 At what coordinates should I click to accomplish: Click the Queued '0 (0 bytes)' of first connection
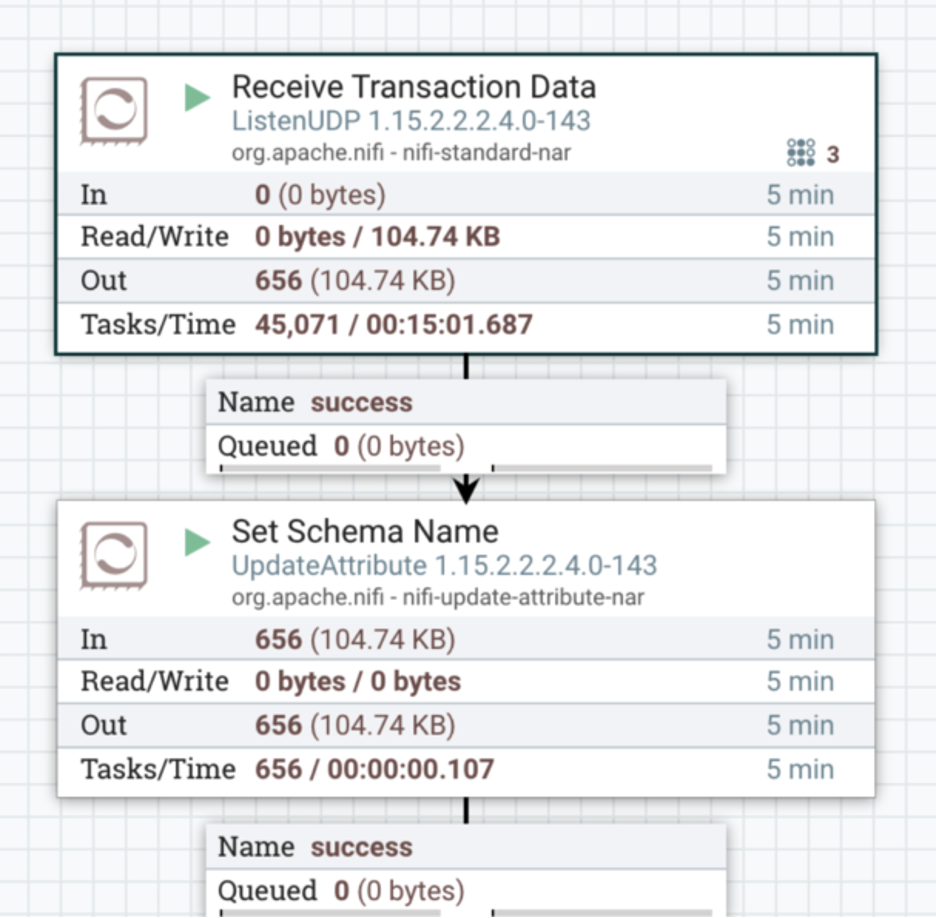(399, 446)
